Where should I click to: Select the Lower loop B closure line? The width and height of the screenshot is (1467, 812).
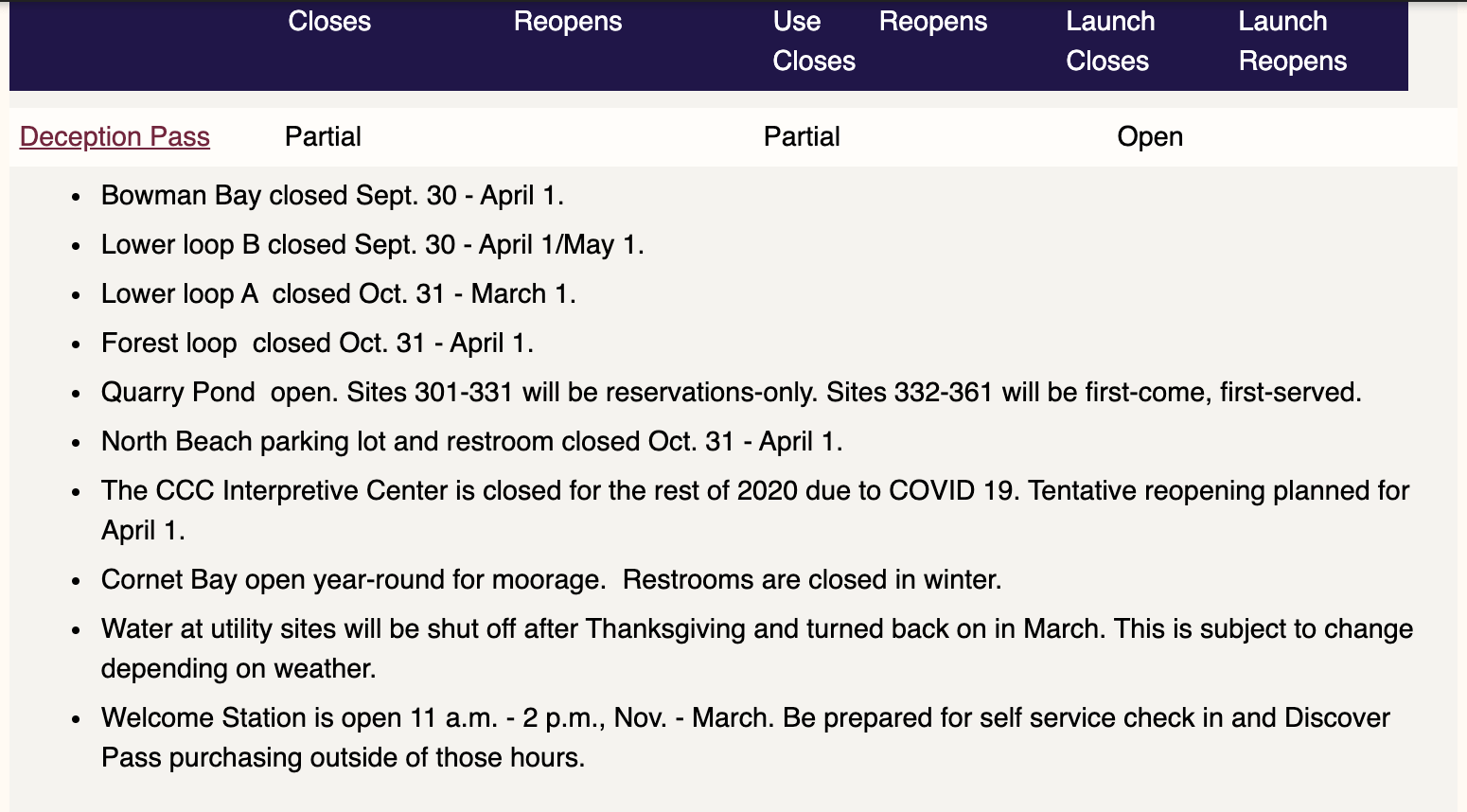pyautogui.click(x=372, y=244)
